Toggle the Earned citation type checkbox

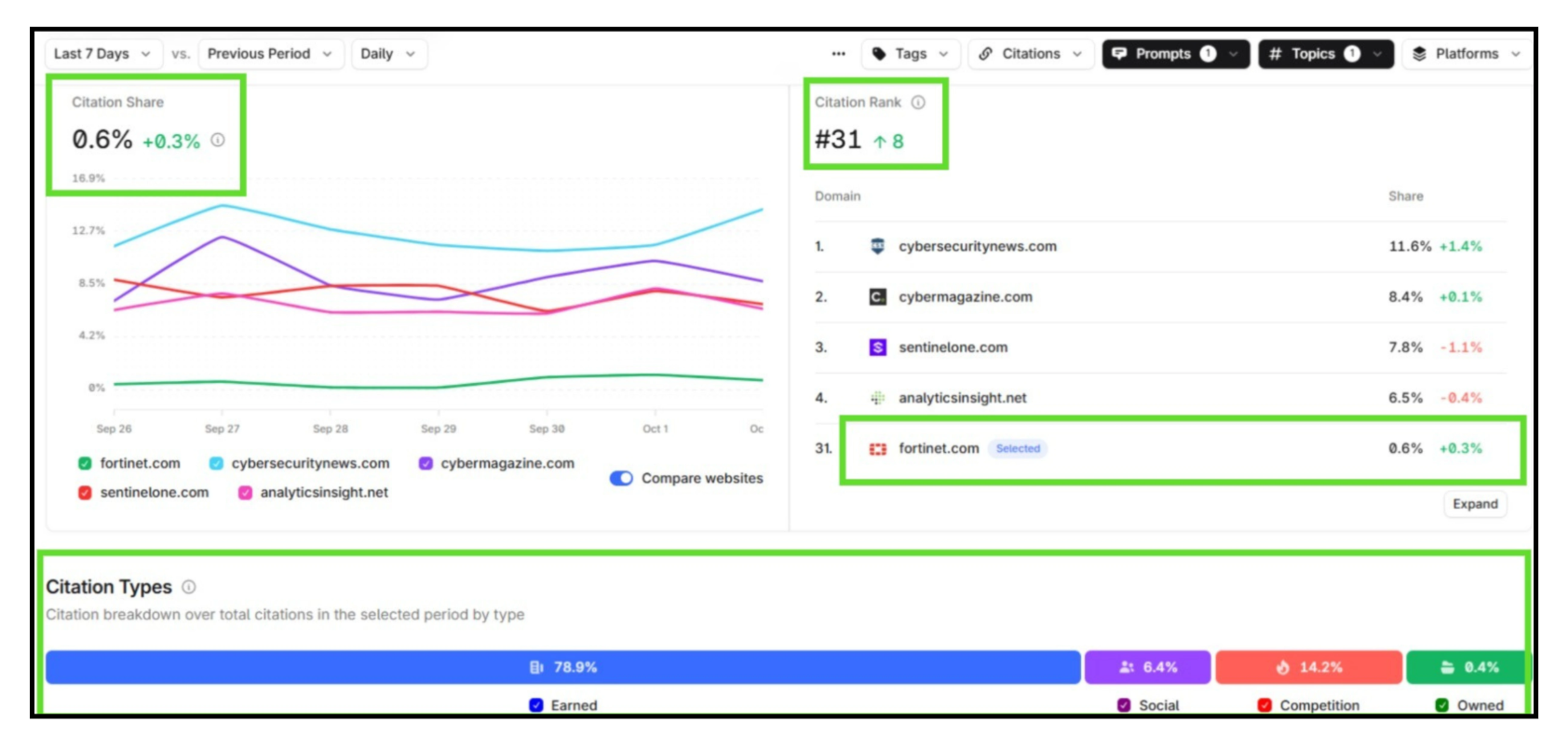pyautogui.click(x=535, y=705)
